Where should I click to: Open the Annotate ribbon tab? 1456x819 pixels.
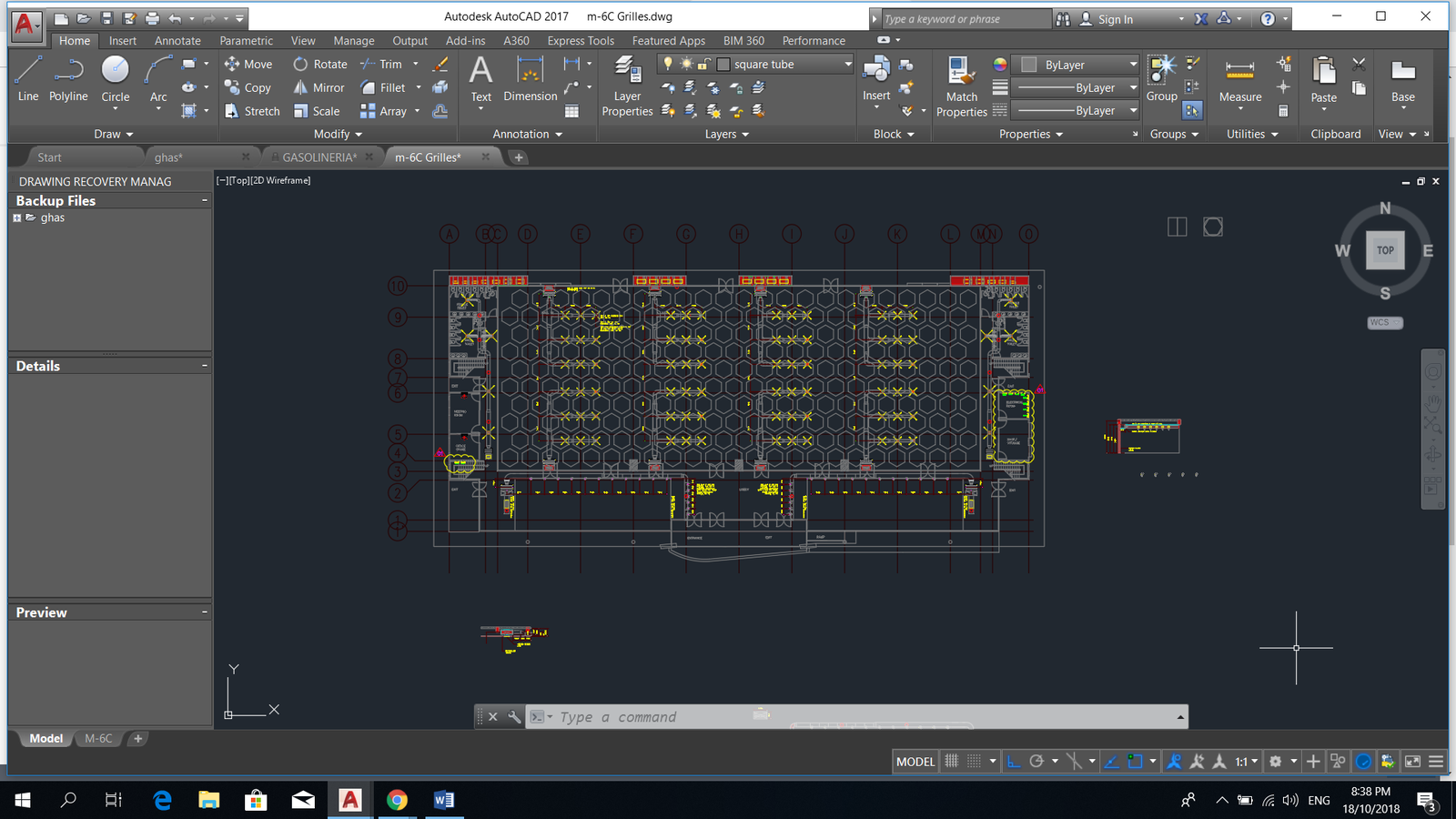(177, 41)
